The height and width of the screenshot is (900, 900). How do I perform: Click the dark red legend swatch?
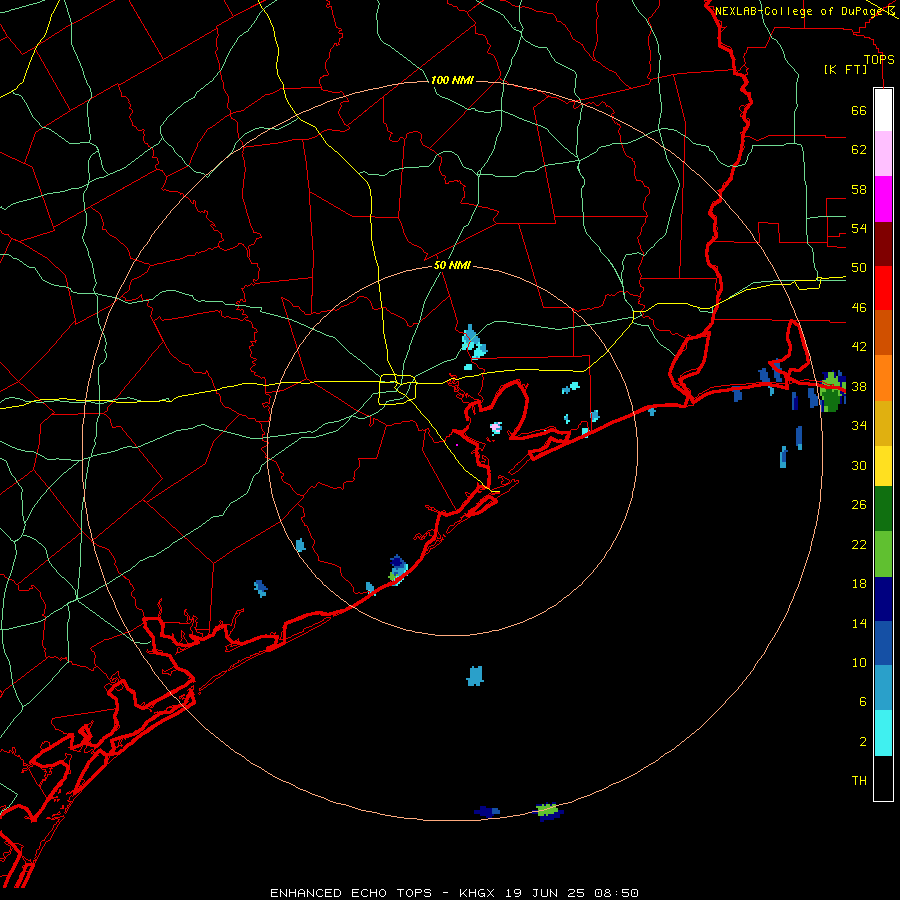coord(883,244)
